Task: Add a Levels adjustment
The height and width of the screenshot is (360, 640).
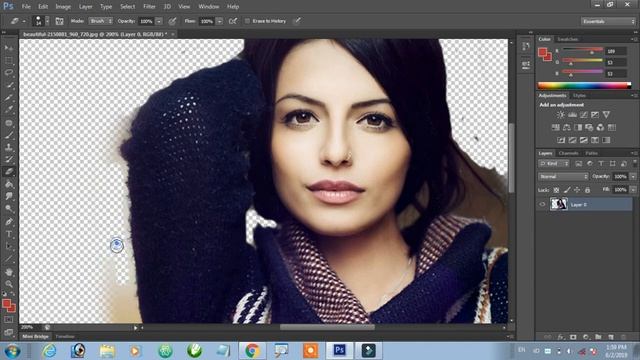Action: coord(572,115)
